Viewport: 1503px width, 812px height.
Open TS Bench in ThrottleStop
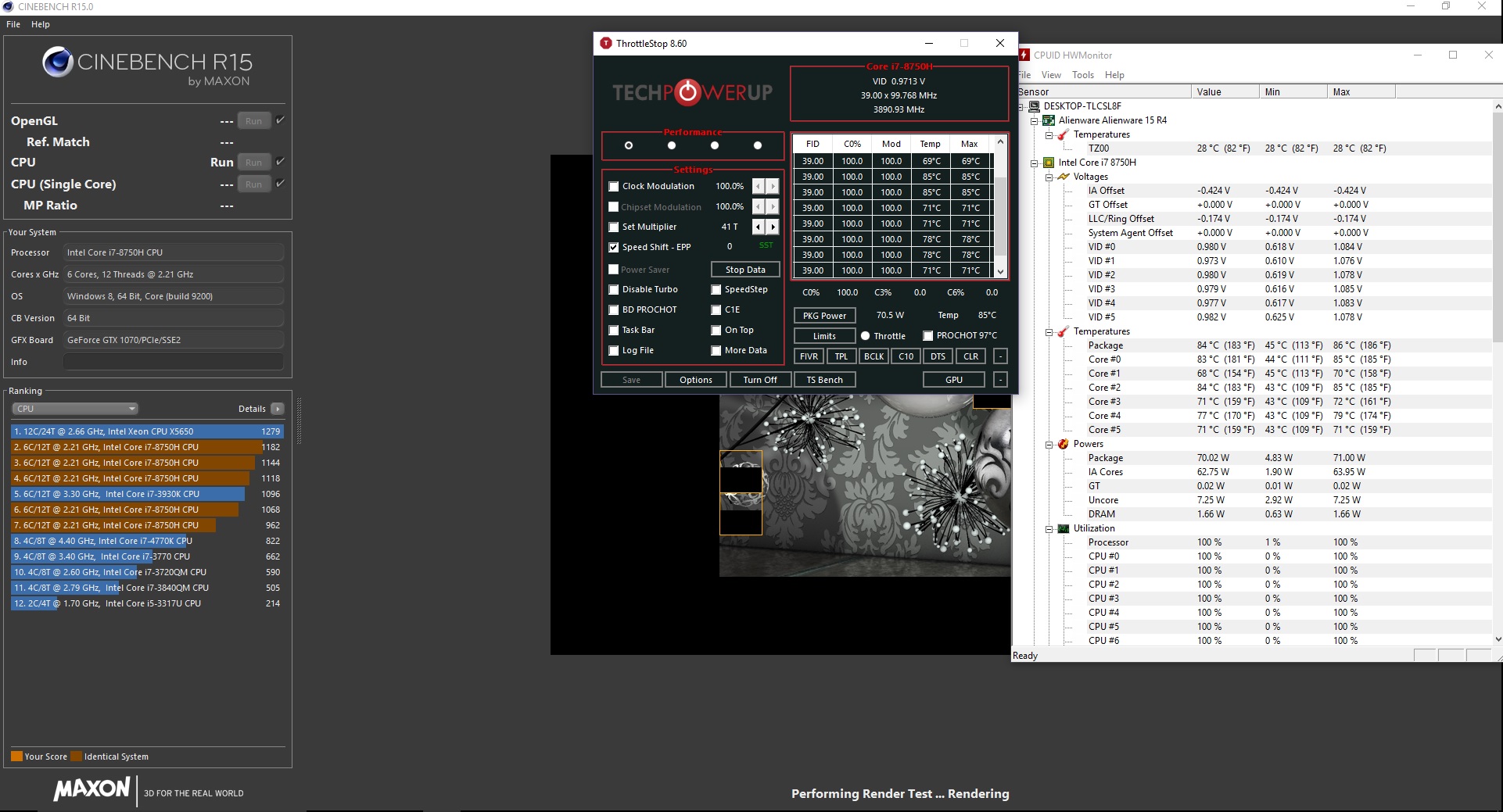pyautogui.click(x=825, y=380)
